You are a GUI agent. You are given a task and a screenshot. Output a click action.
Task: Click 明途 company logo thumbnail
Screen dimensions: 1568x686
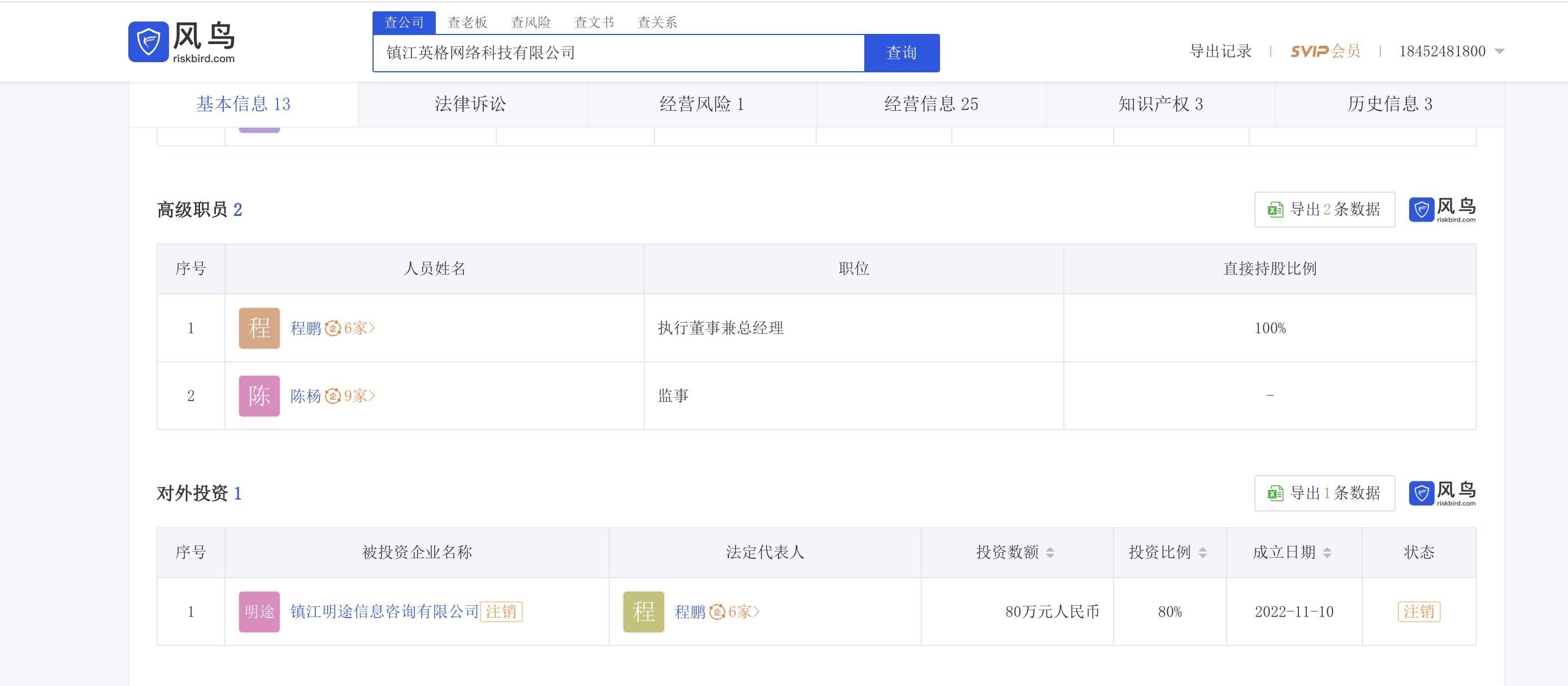(259, 611)
